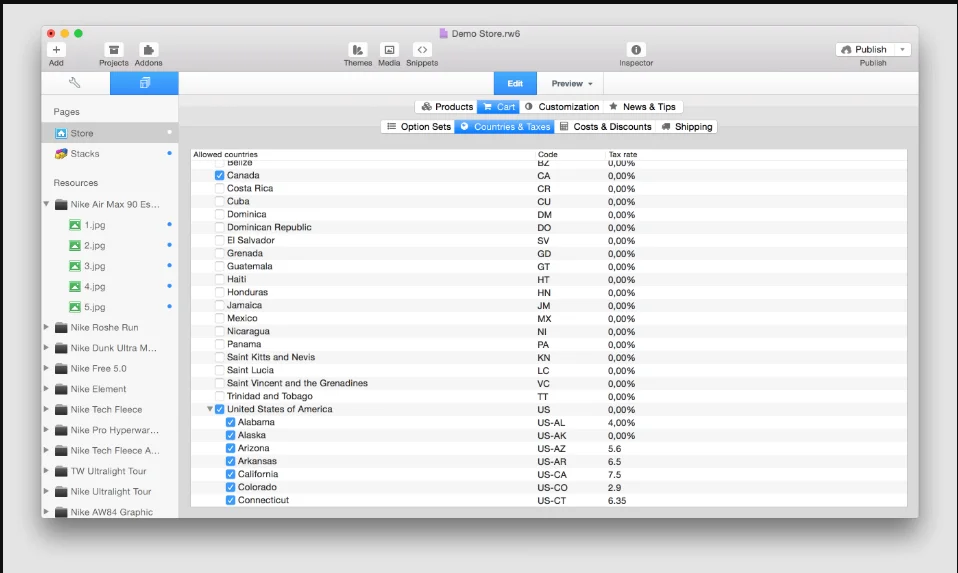Check the Jamaica checkbox
Viewport: 958px width, 573px height.
[x=219, y=305]
